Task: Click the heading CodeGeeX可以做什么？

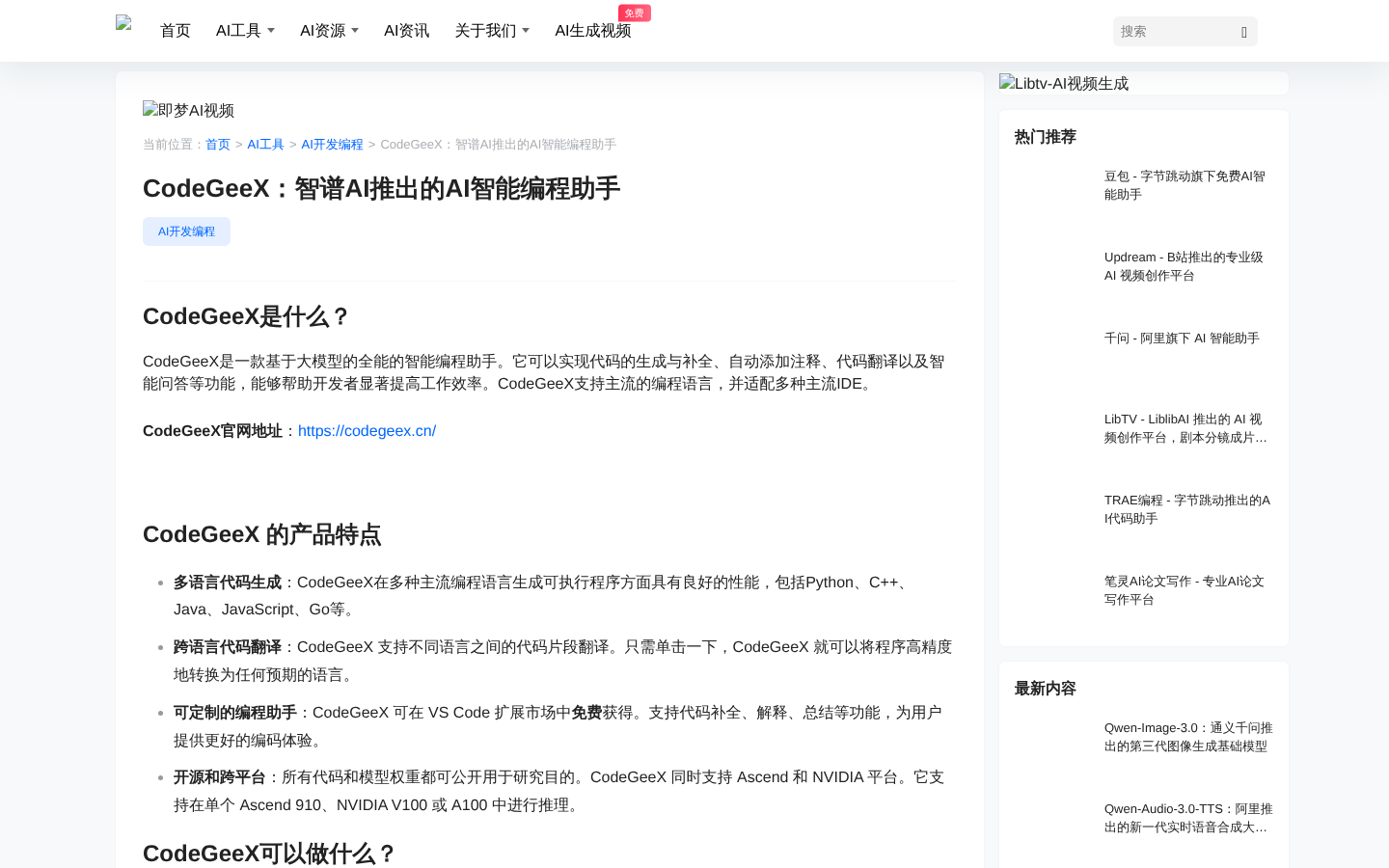Action: pyautogui.click(x=269, y=854)
